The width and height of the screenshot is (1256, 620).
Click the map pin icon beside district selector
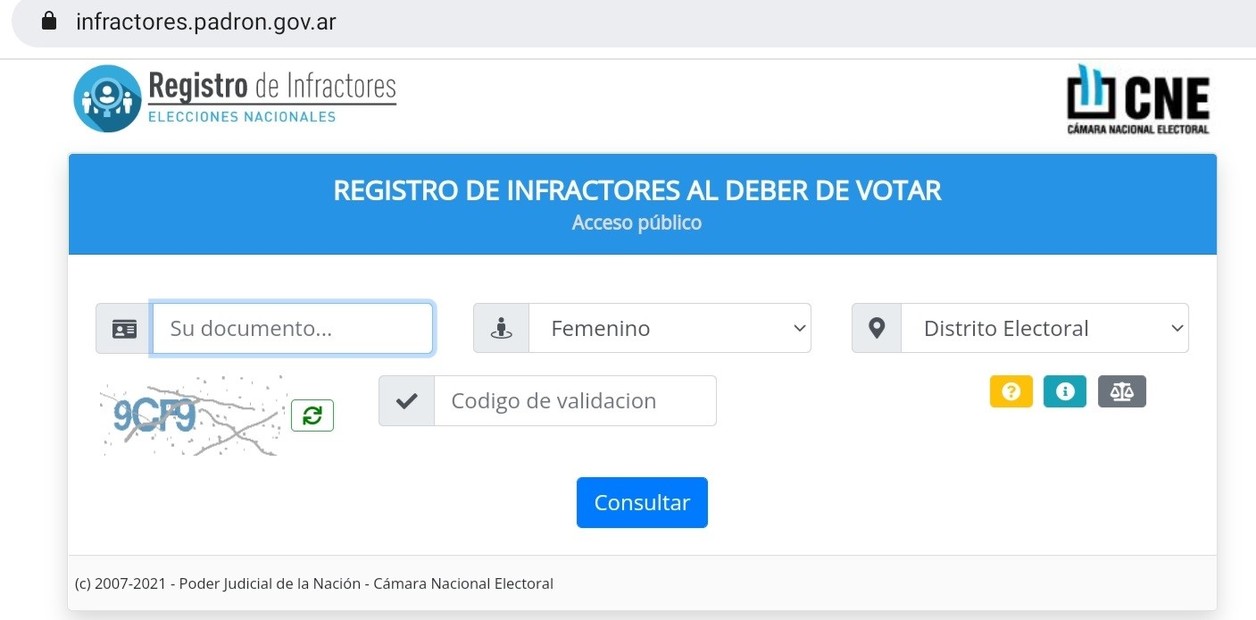[x=877, y=328]
